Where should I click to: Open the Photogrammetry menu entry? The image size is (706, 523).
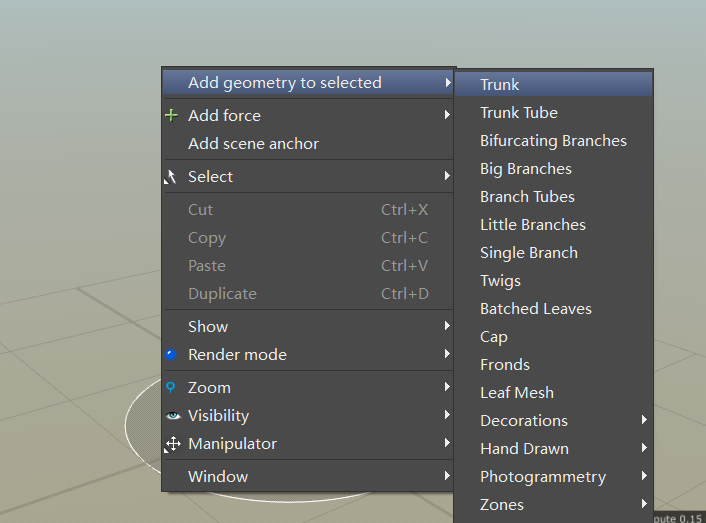(553, 477)
